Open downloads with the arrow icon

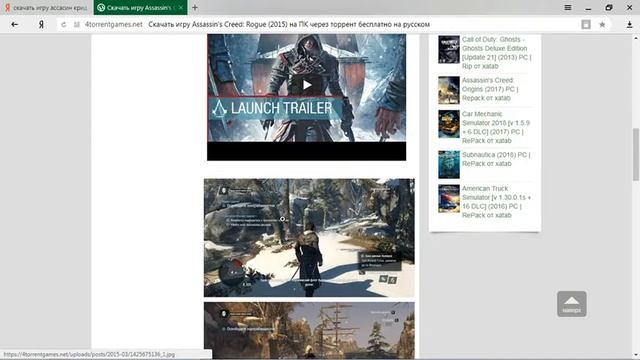(x=629, y=24)
